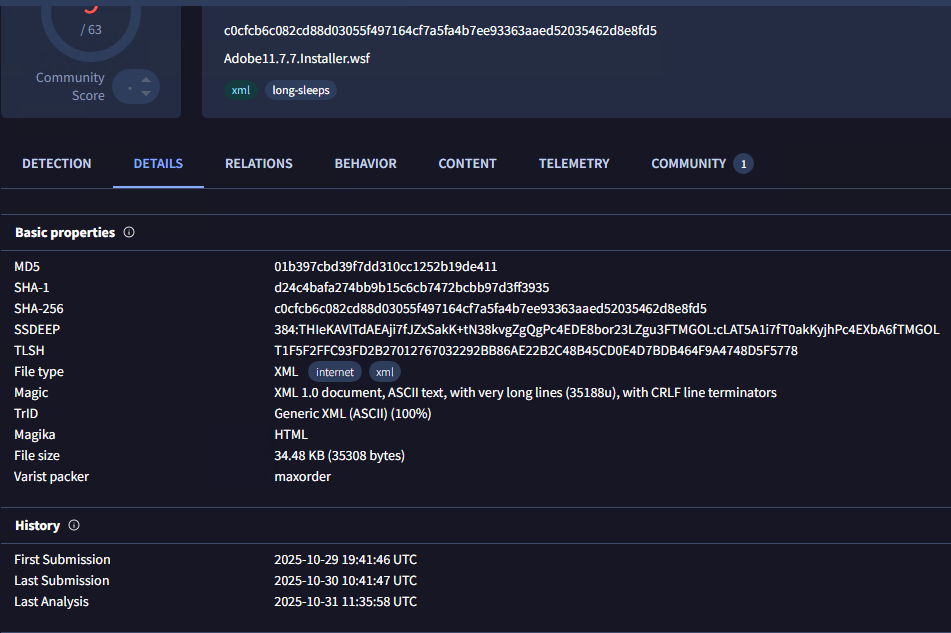Screen dimensions: 951x633
Task: Select the Details tab
Action: [x=158, y=163]
